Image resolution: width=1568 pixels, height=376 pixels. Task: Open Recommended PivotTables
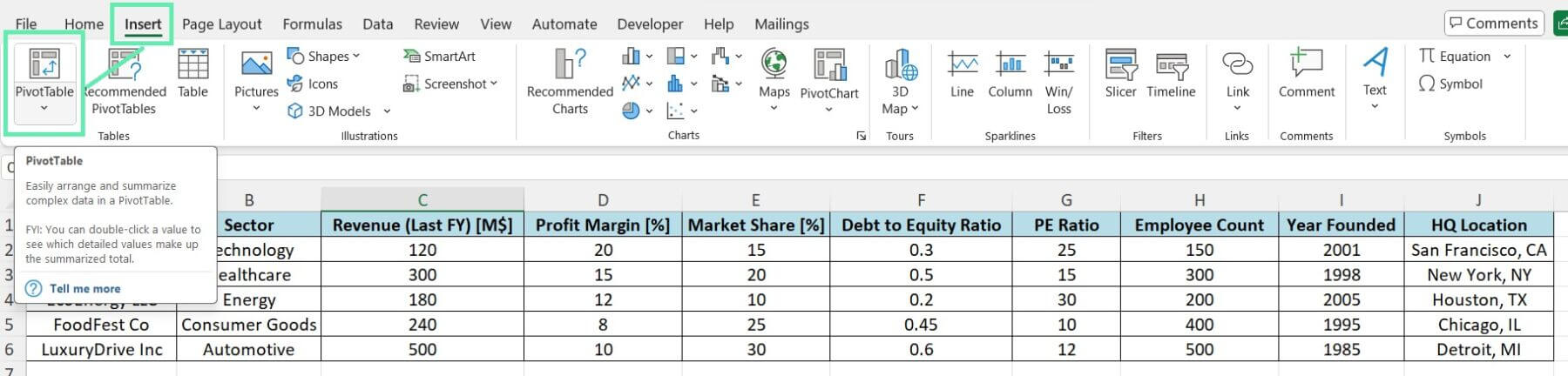(124, 82)
